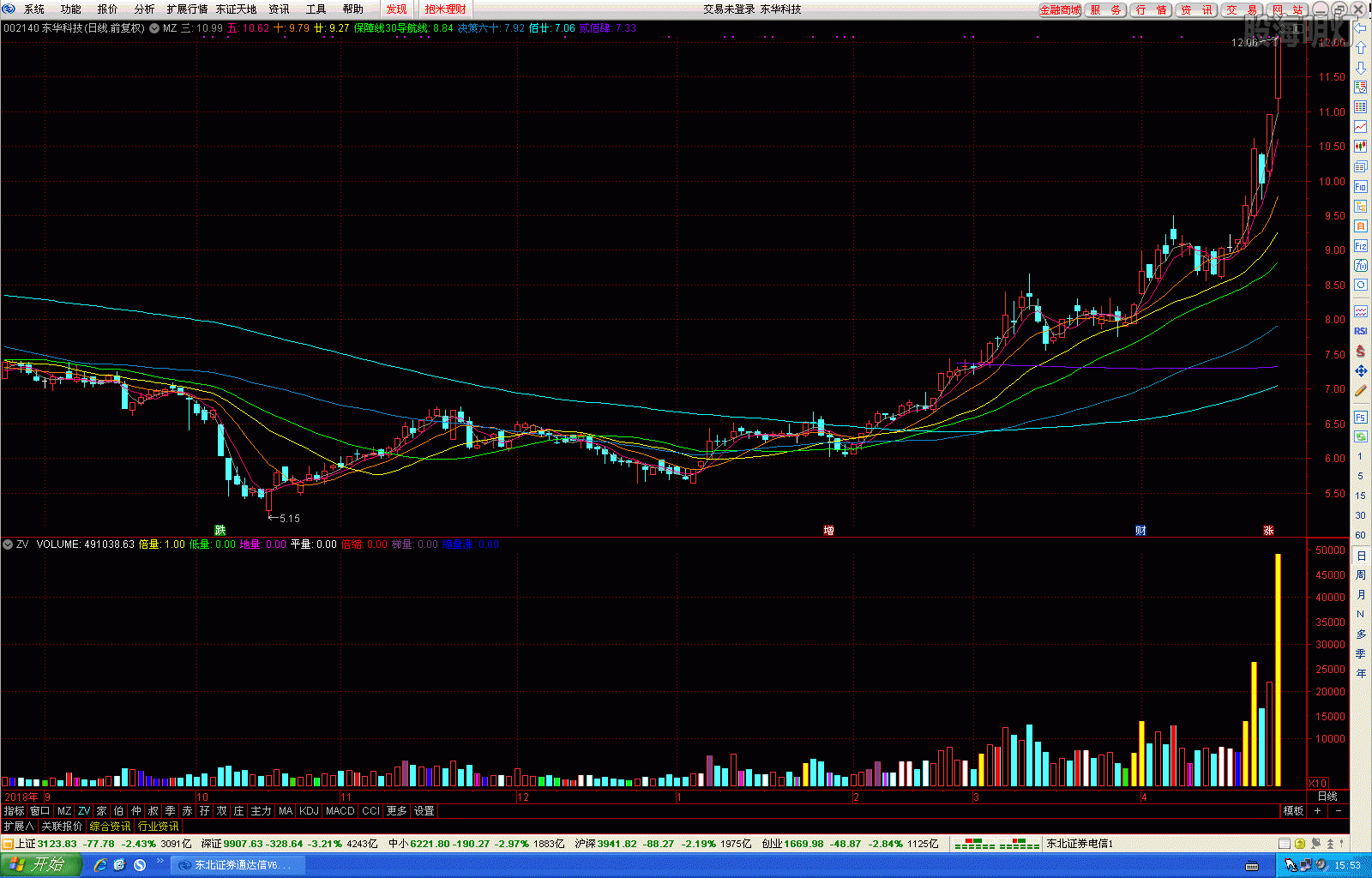Screen dimensions: 1372x878
Task: Click the minus zoom button beside 模板
Action: 1339,811
